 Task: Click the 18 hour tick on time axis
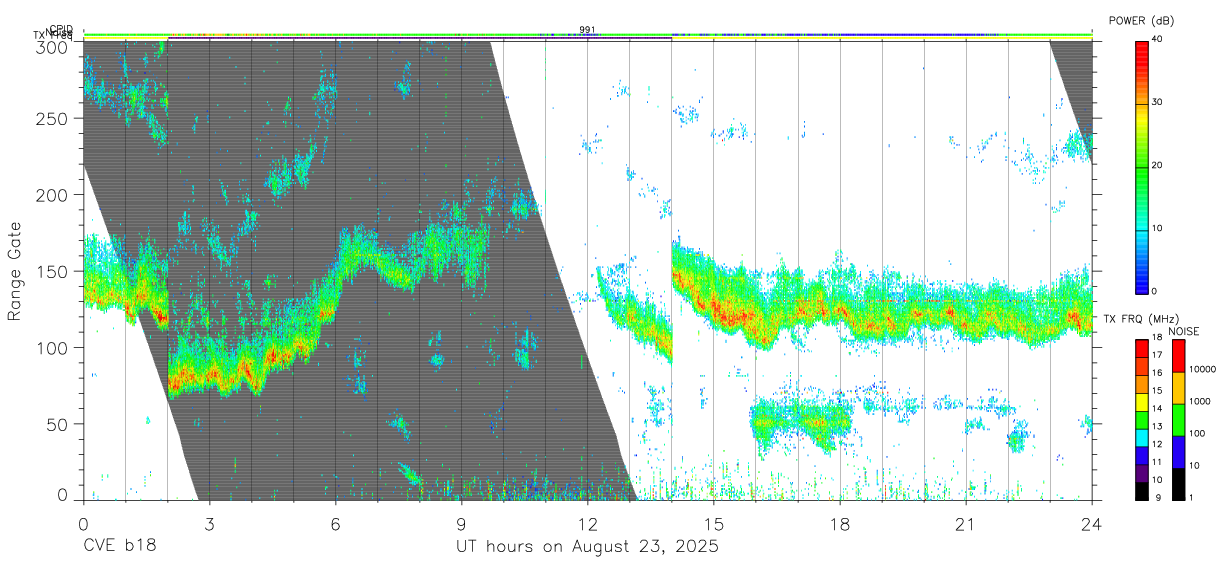pyautogui.click(x=839, y=523)
